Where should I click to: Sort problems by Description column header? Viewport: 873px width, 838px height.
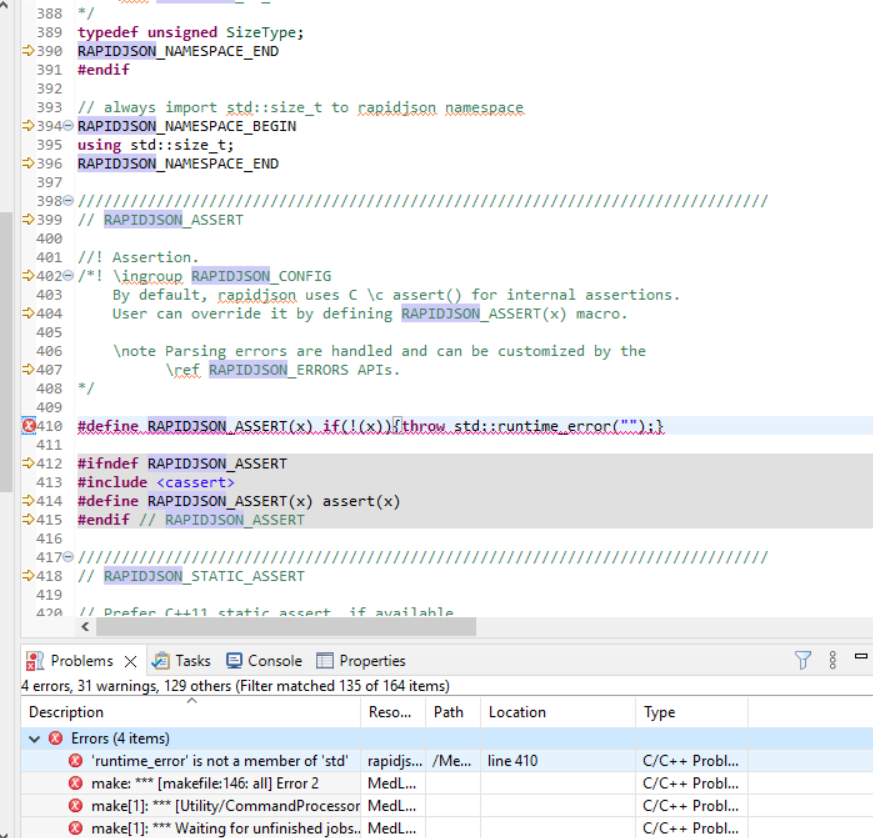point(66,712)
